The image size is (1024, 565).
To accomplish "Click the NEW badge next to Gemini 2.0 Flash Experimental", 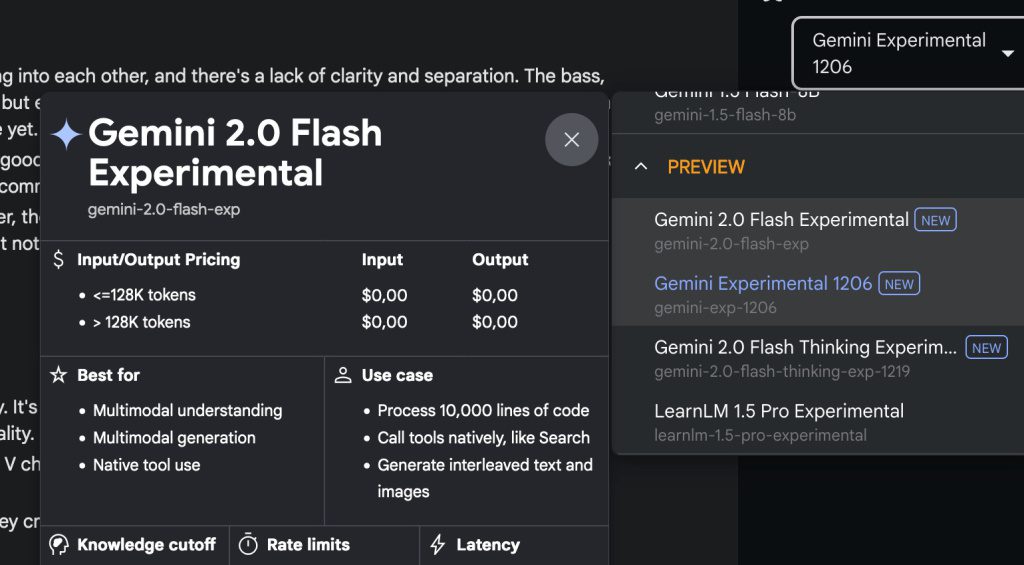I will tap(935, 220).
